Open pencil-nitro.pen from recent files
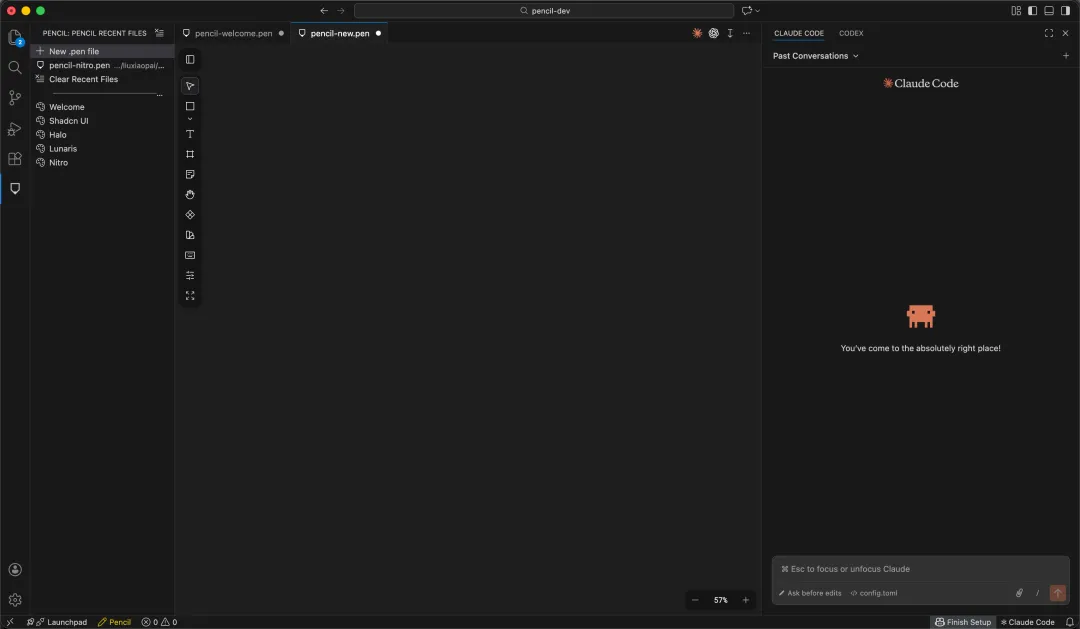Screen dimensions: 1080x629 pos(102,65)
